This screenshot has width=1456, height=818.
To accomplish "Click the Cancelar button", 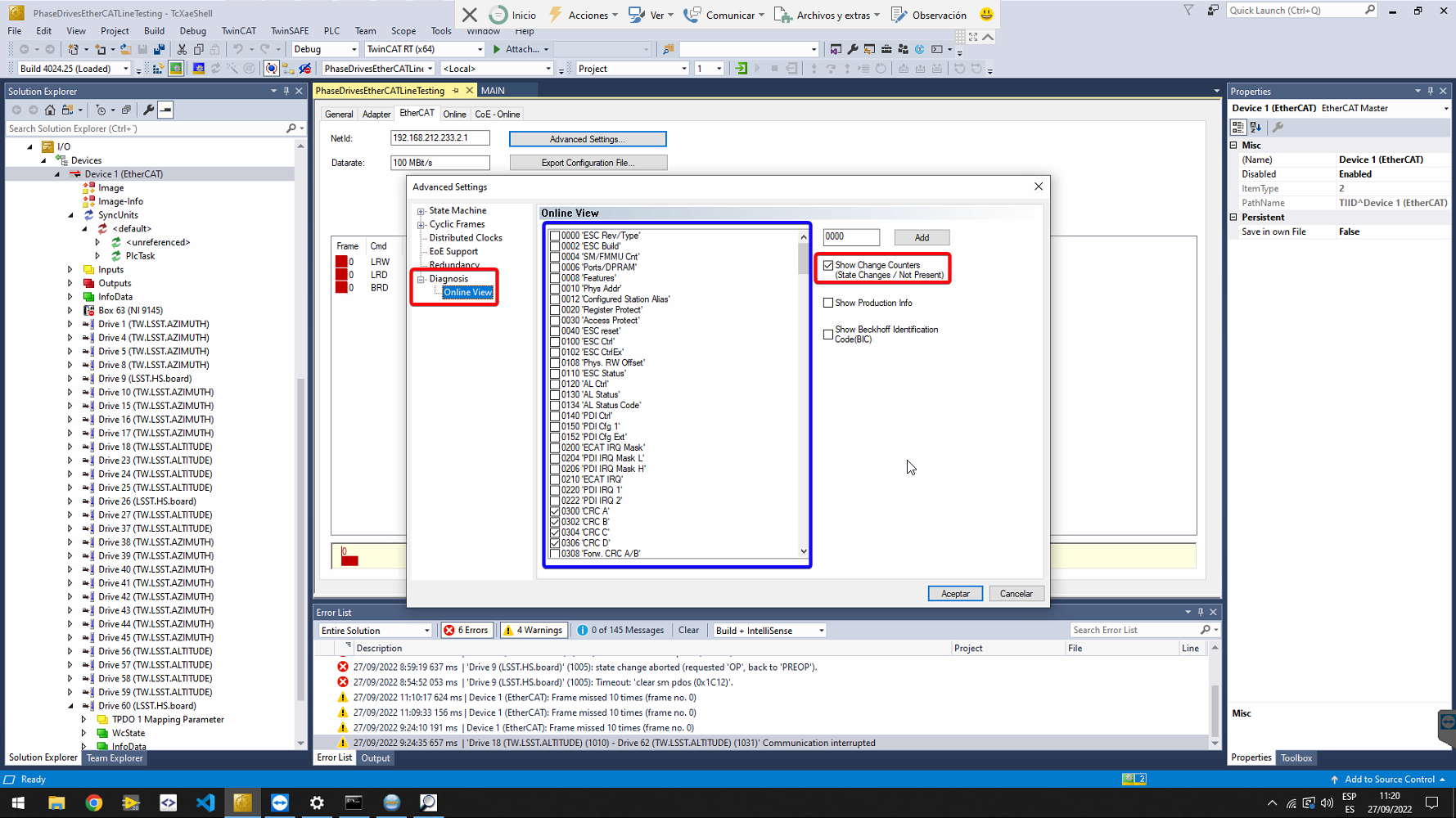I will [1016, 594].
